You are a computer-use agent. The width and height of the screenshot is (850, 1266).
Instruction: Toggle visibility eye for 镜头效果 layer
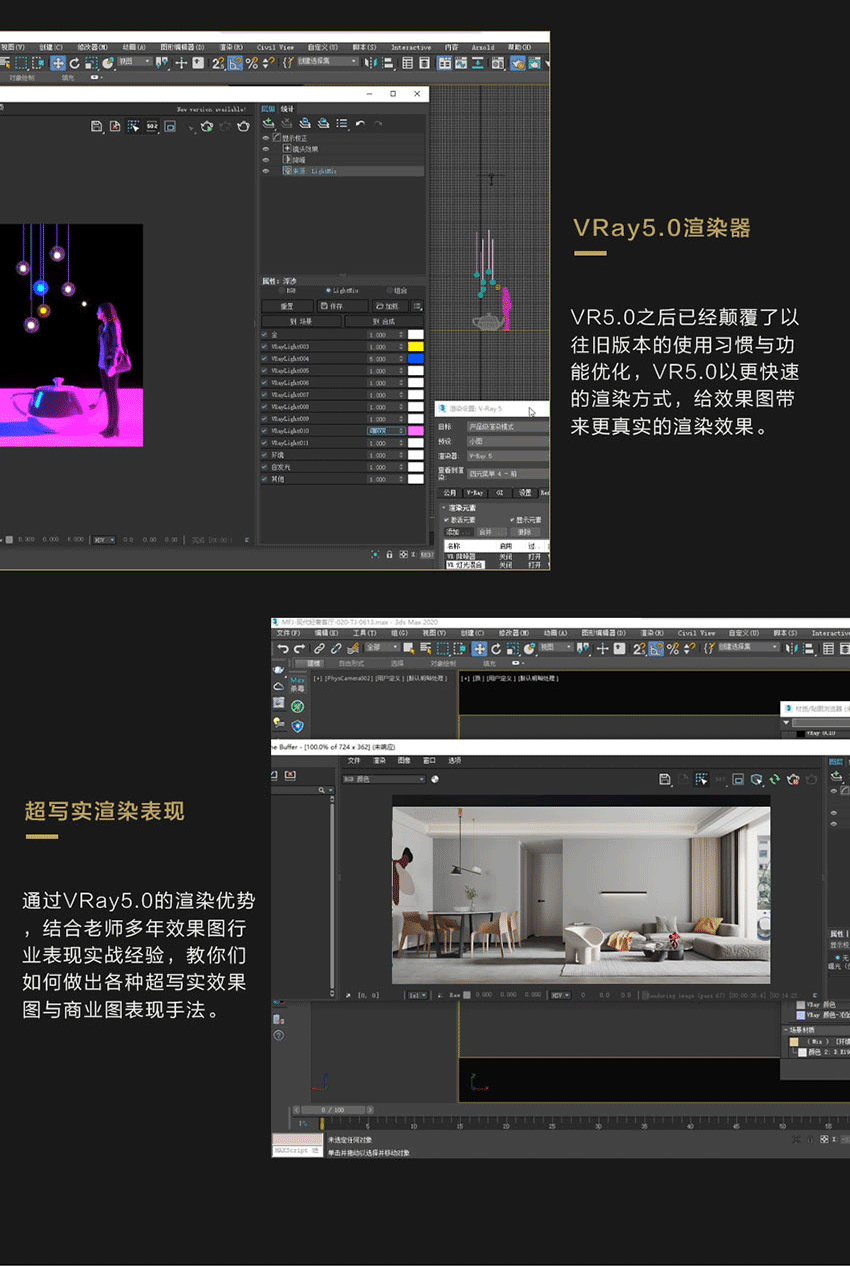tap(266, 148)
